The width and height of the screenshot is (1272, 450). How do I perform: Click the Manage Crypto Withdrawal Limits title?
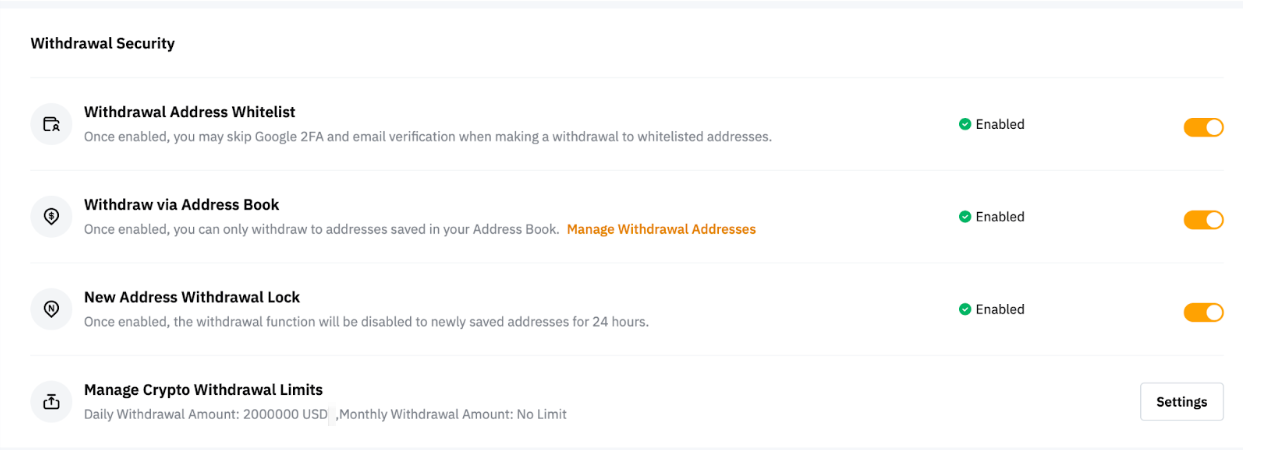(x=203, y=390)
